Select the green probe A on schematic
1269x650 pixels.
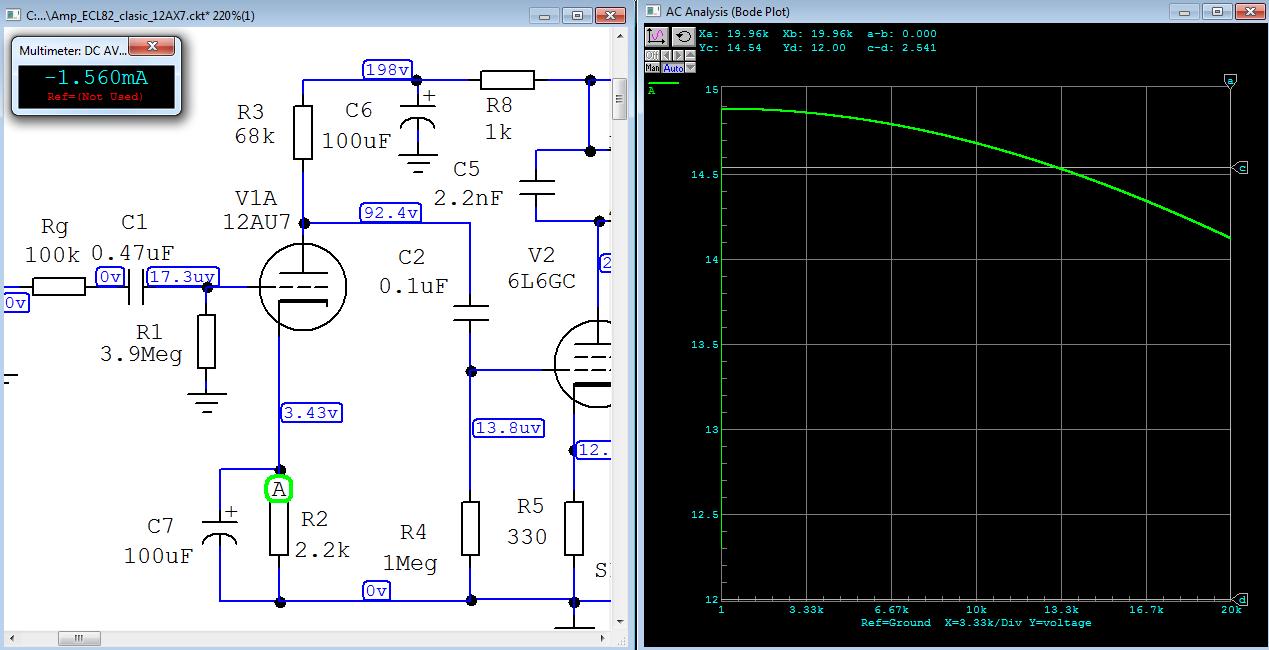pyautogui.click(x=279, y=489)
